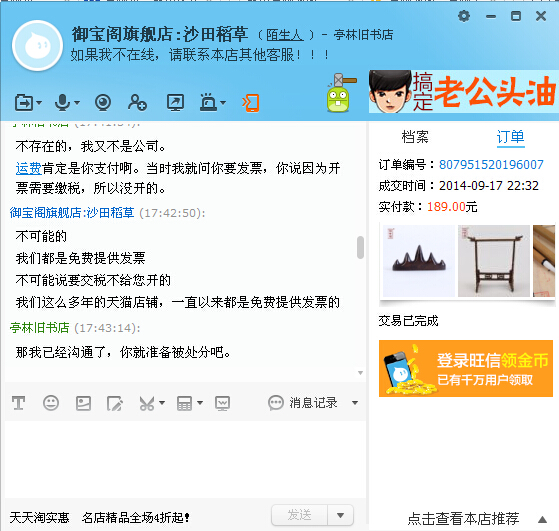Viewport: 559px width, 531px height.
Task: Open remote assistance screen icon
Action: pyautogui.click(x=175, y=103)
